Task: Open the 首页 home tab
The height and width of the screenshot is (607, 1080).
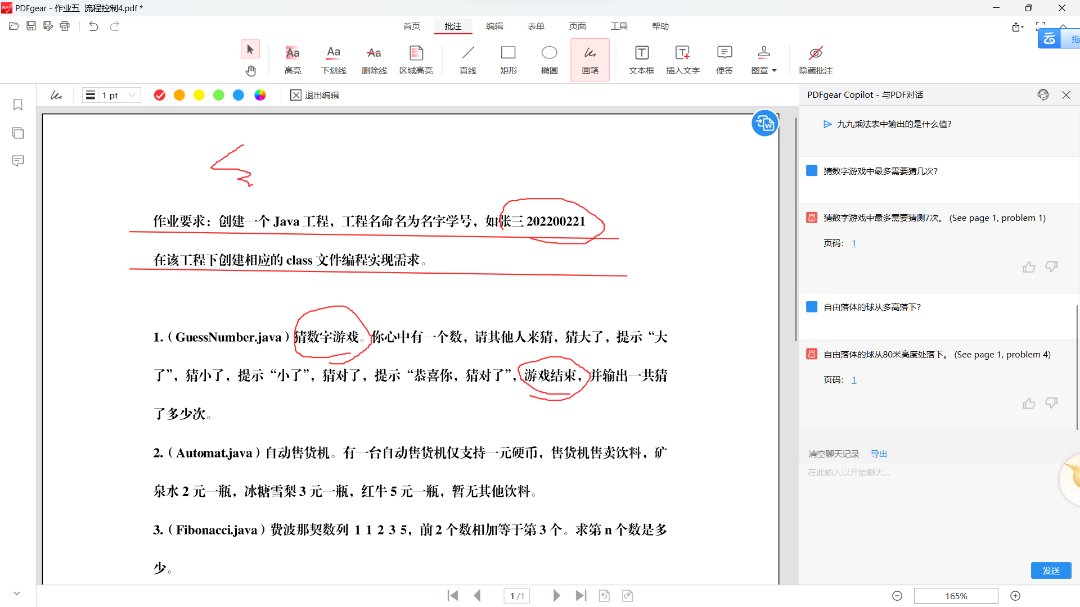Action: click(412, 26)
